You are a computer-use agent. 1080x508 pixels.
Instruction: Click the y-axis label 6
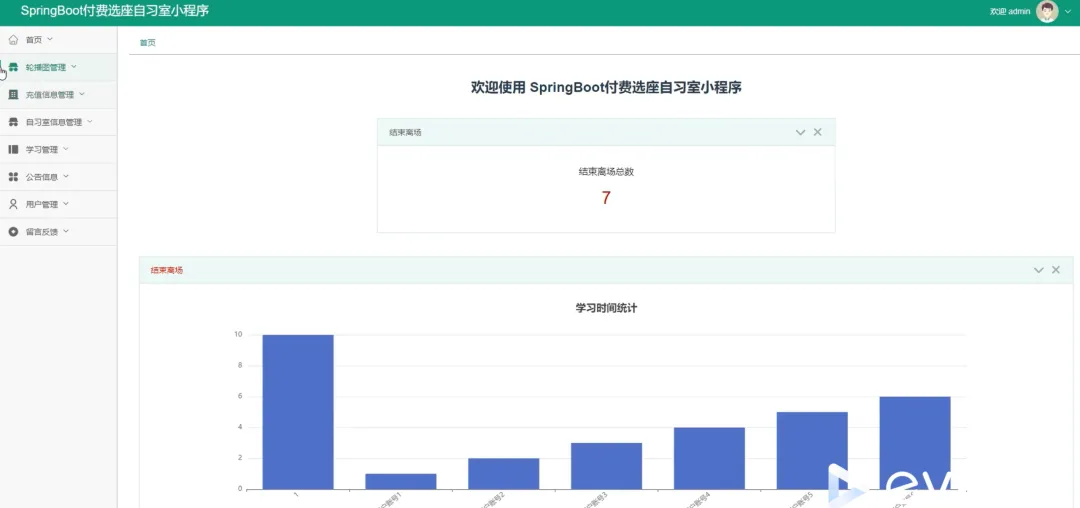[240, 396]
